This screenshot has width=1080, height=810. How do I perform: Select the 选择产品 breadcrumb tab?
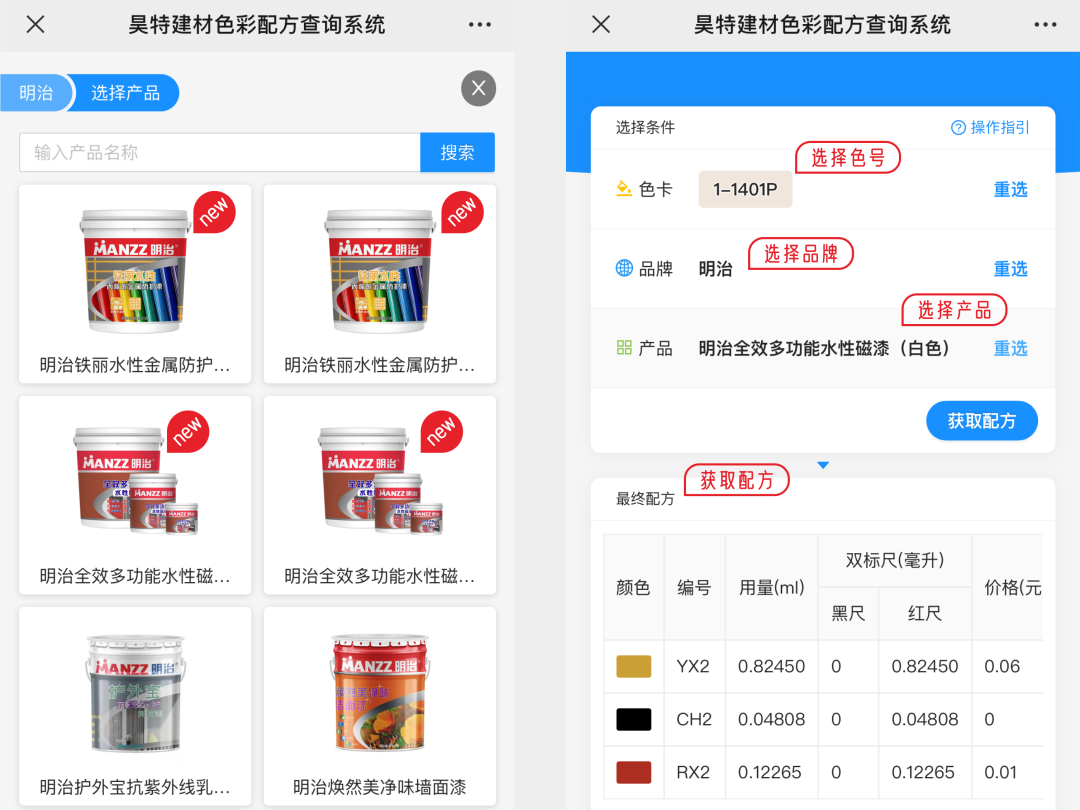click(x=125, y=92)
